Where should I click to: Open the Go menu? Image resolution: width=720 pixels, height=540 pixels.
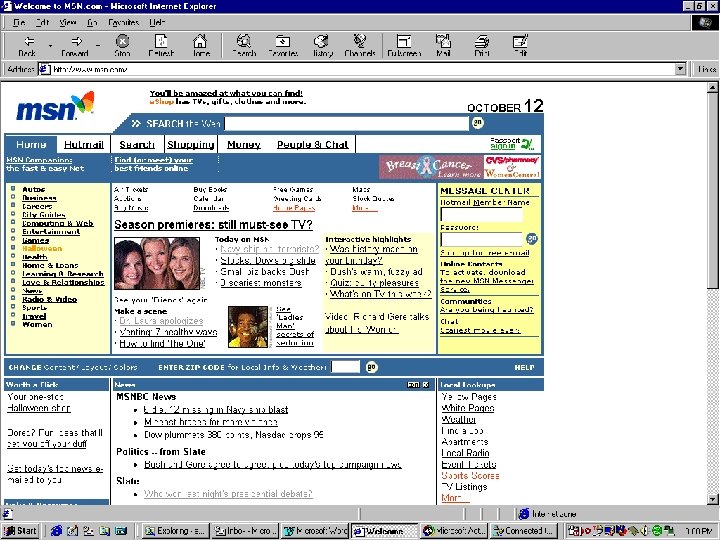92,22
